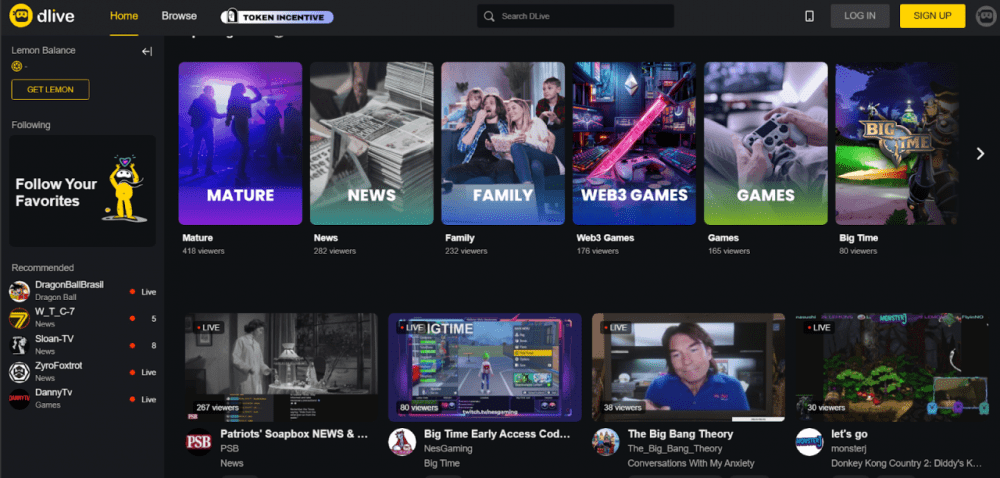The image size is (1000, 478).
Task: Open the Games category card
Action: click(x=766, y=143)
